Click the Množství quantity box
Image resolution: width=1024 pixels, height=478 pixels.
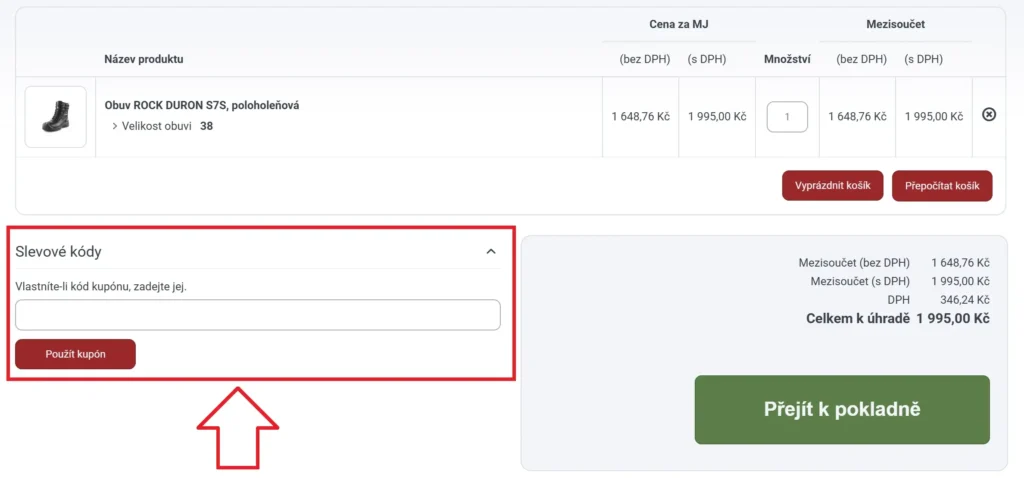787,117
